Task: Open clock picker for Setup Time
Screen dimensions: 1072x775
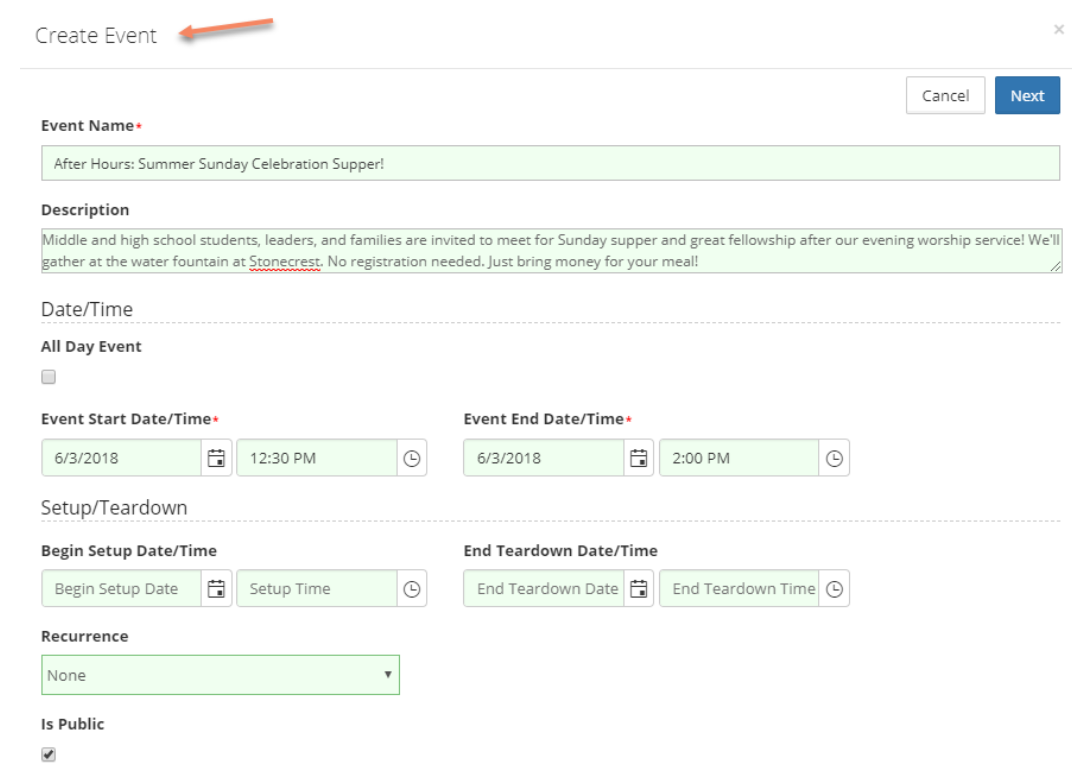Action: (412, 588)
